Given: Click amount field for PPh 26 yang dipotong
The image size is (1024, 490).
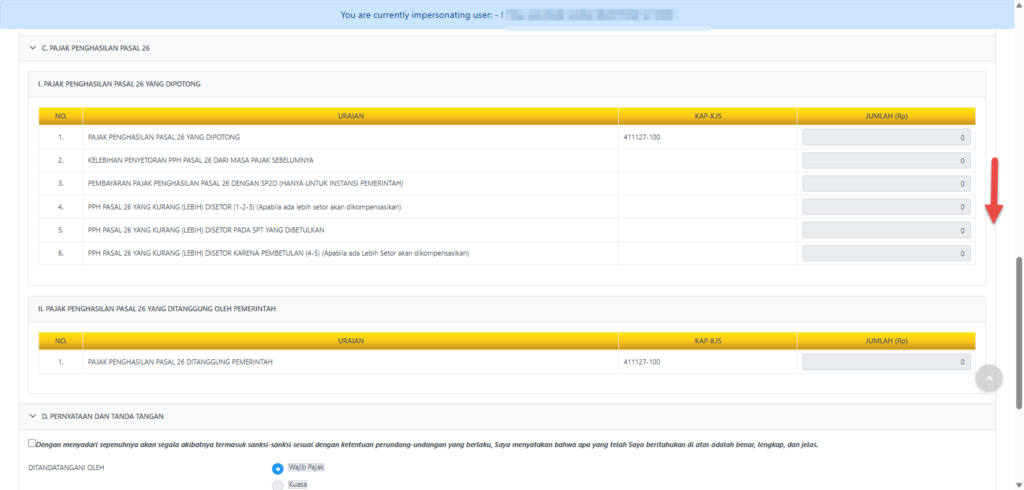Looking at the screenshot, I should 886,137.
